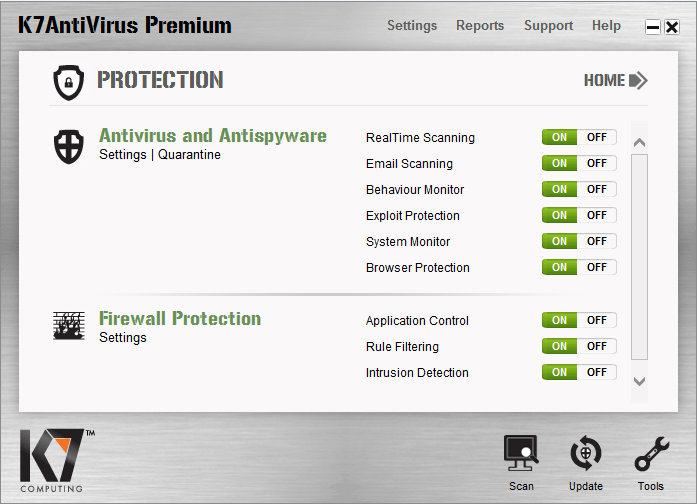697x504 pixels.
Task: Click the Update refresh icon
Action: tap(585, 453)
